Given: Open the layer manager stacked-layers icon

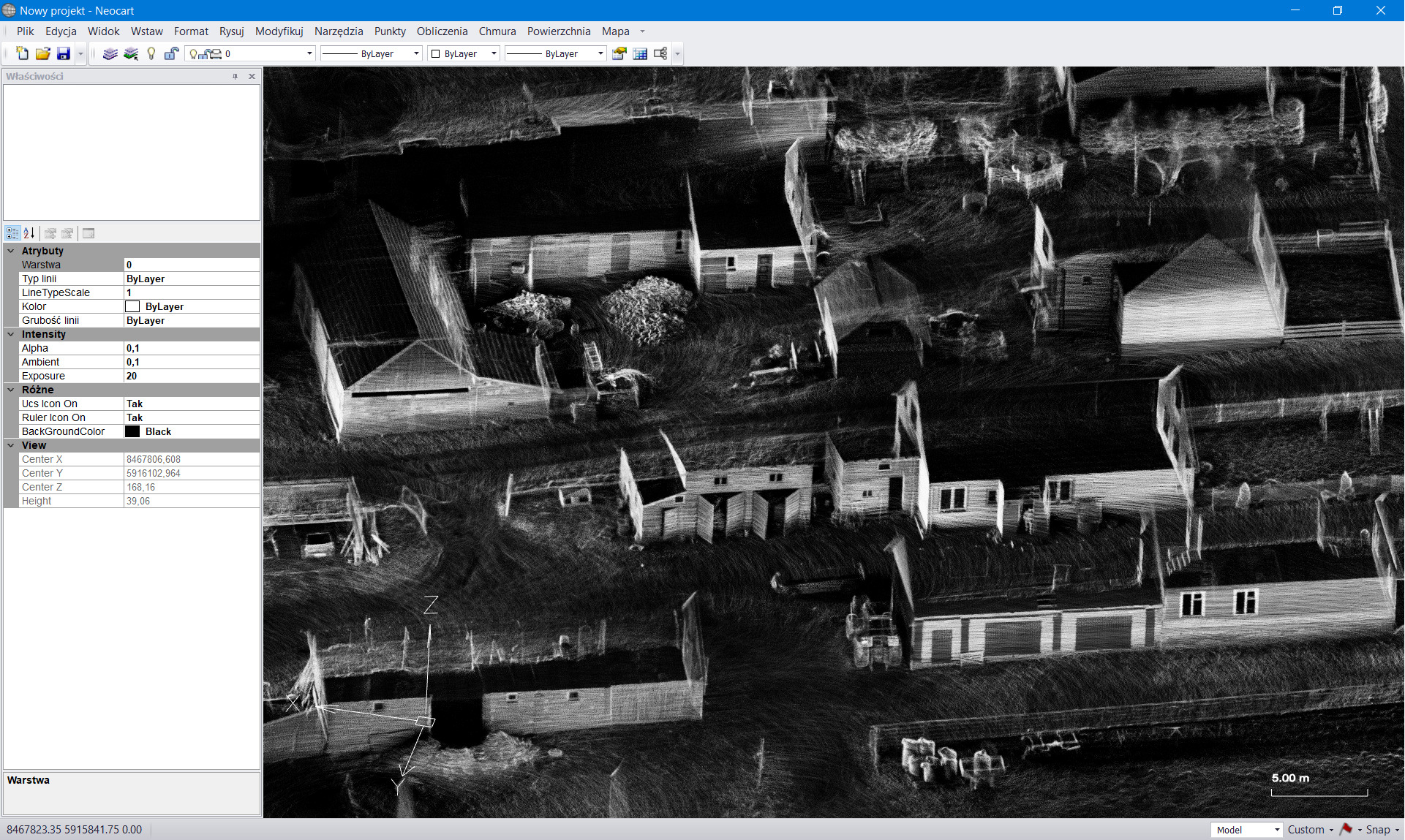Looking at the screenshot, I should point(110,53).
